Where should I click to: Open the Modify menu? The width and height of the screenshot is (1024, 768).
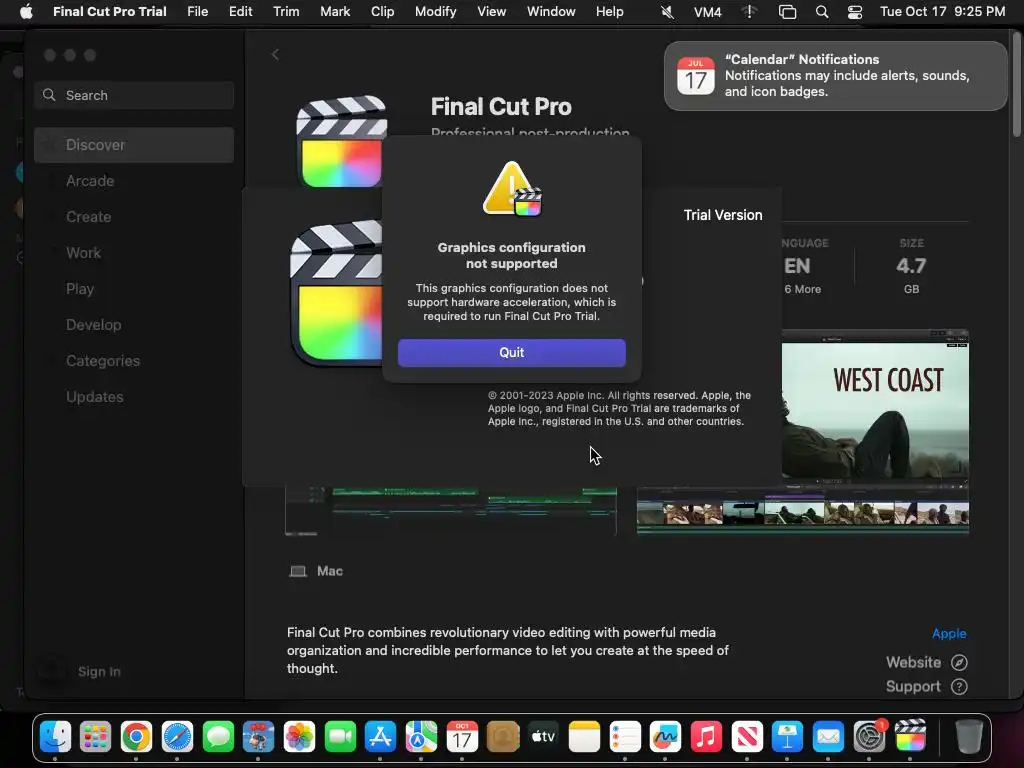[436, 12]
